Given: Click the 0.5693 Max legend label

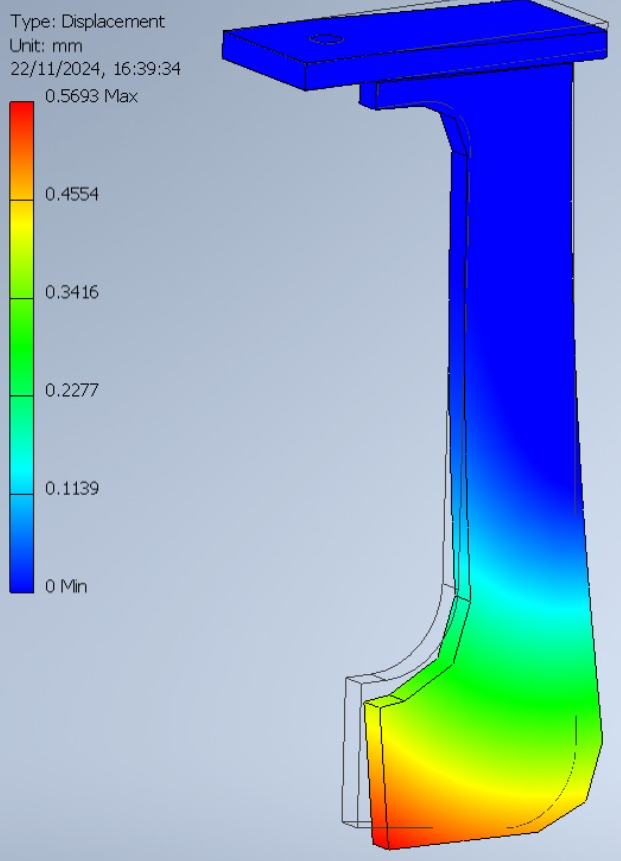Looking at the screenshot, I should click(91, 96).
